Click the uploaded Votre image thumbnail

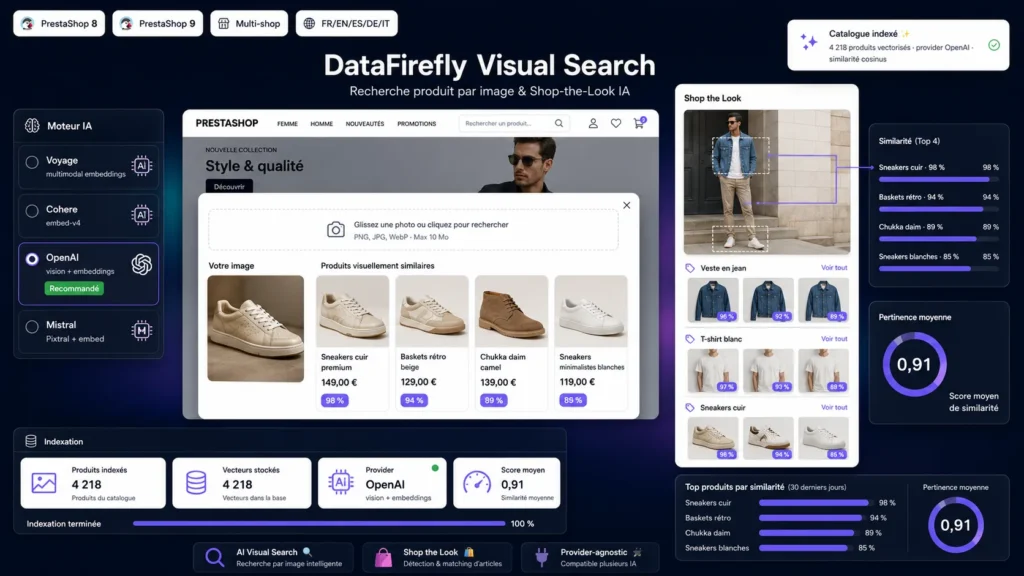(x=255, y=328)
